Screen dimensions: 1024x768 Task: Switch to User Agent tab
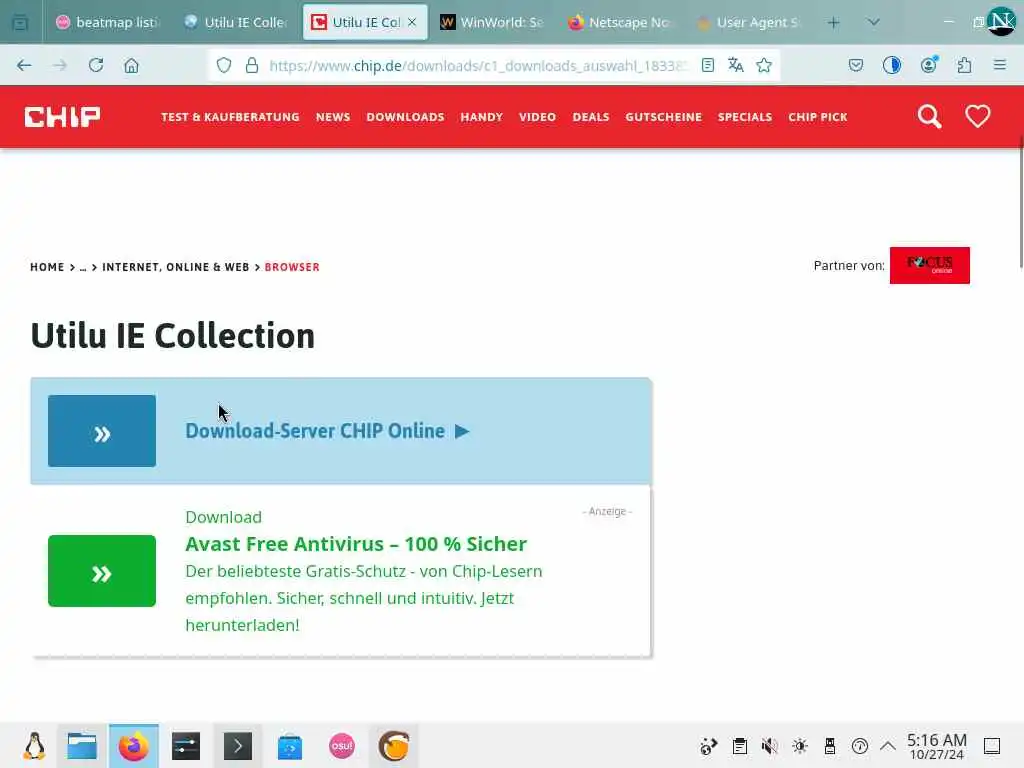tap(748, 22)
